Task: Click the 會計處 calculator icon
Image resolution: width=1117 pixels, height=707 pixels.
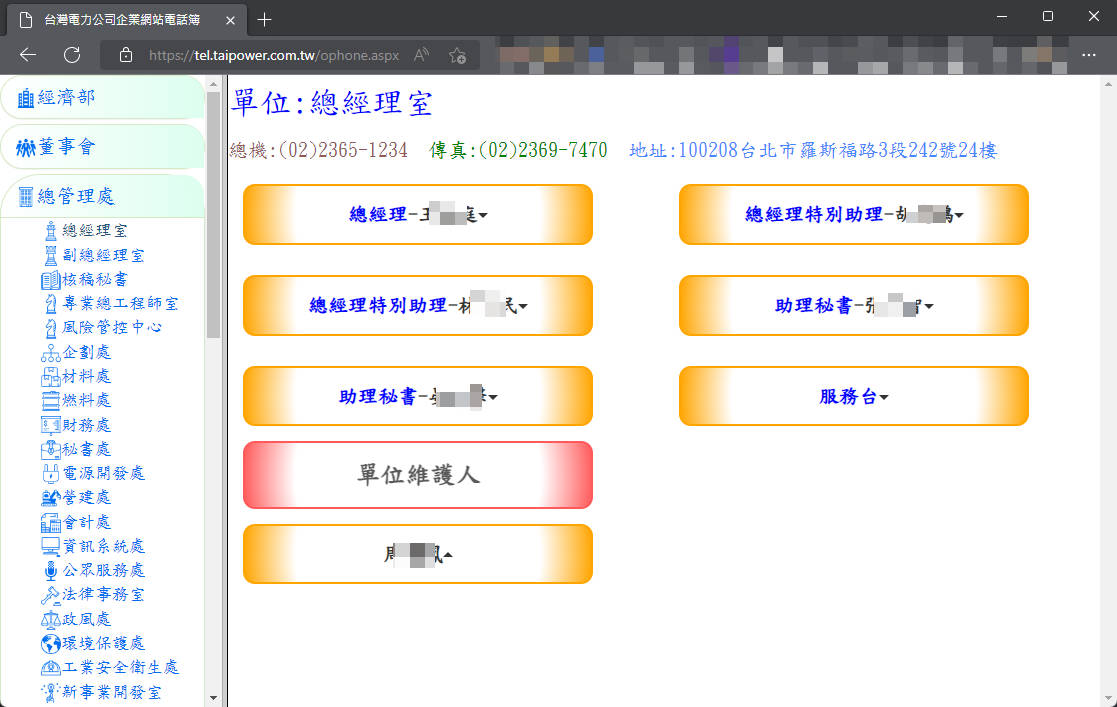Action: click(51, 522)
